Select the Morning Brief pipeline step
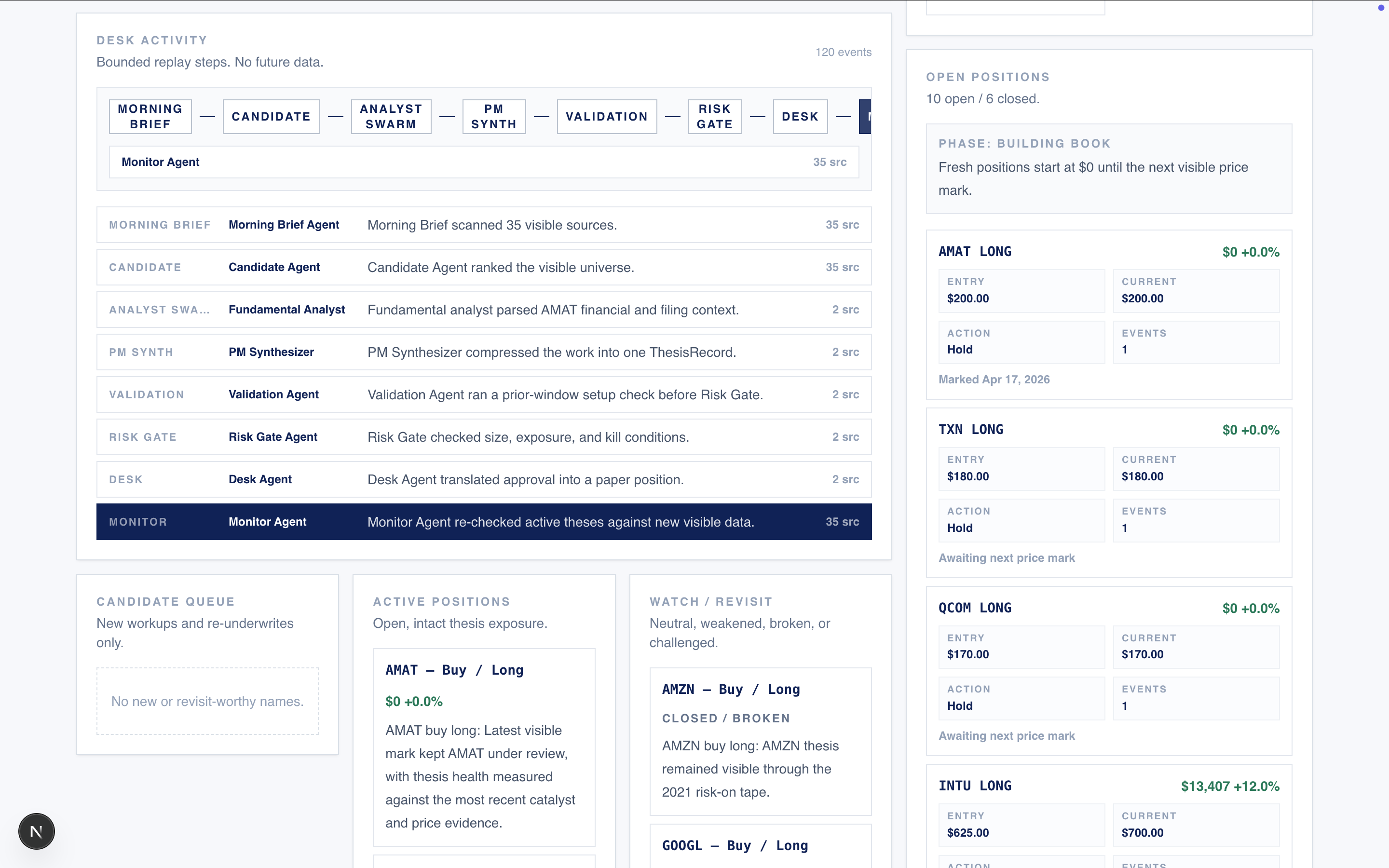 150,117
